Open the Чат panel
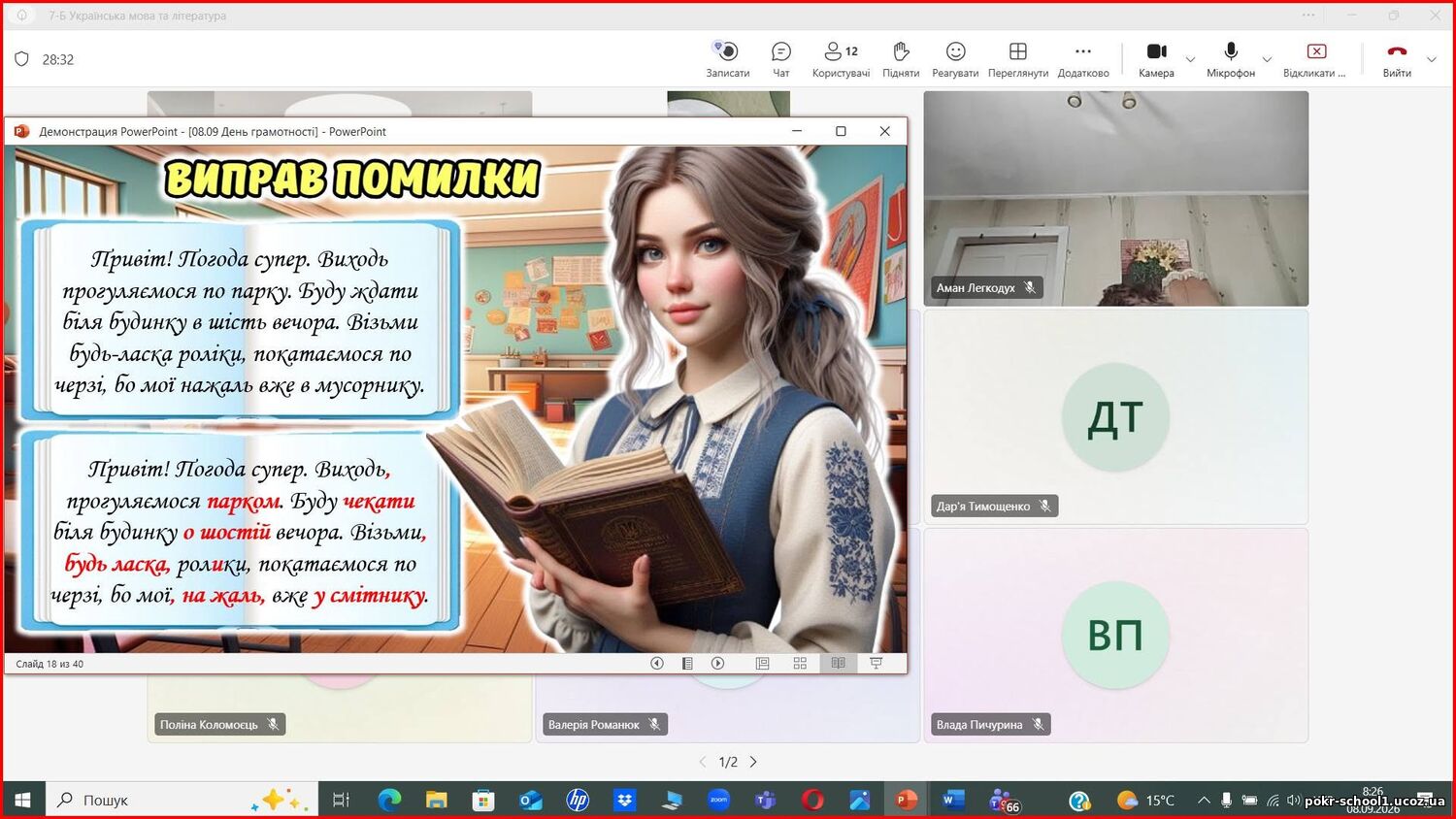The width and height of the screenshot is (1456, 819). coord(781,59)
